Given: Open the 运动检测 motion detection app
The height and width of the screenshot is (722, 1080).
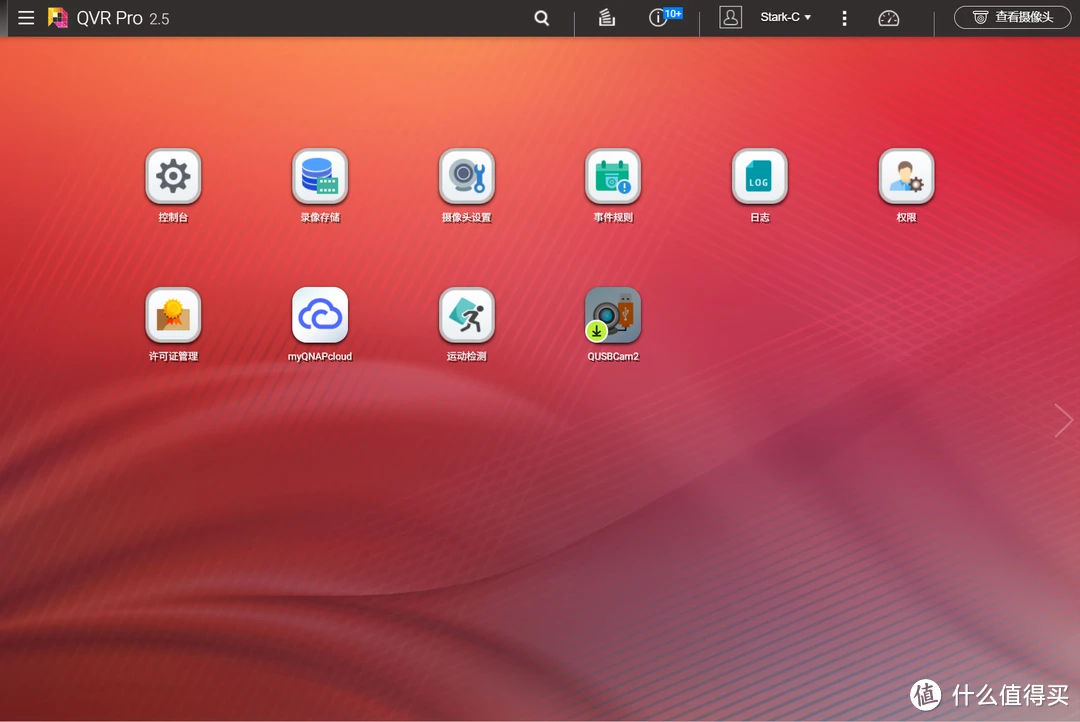Looking at the screenshot, I should (x=466, y=315).
